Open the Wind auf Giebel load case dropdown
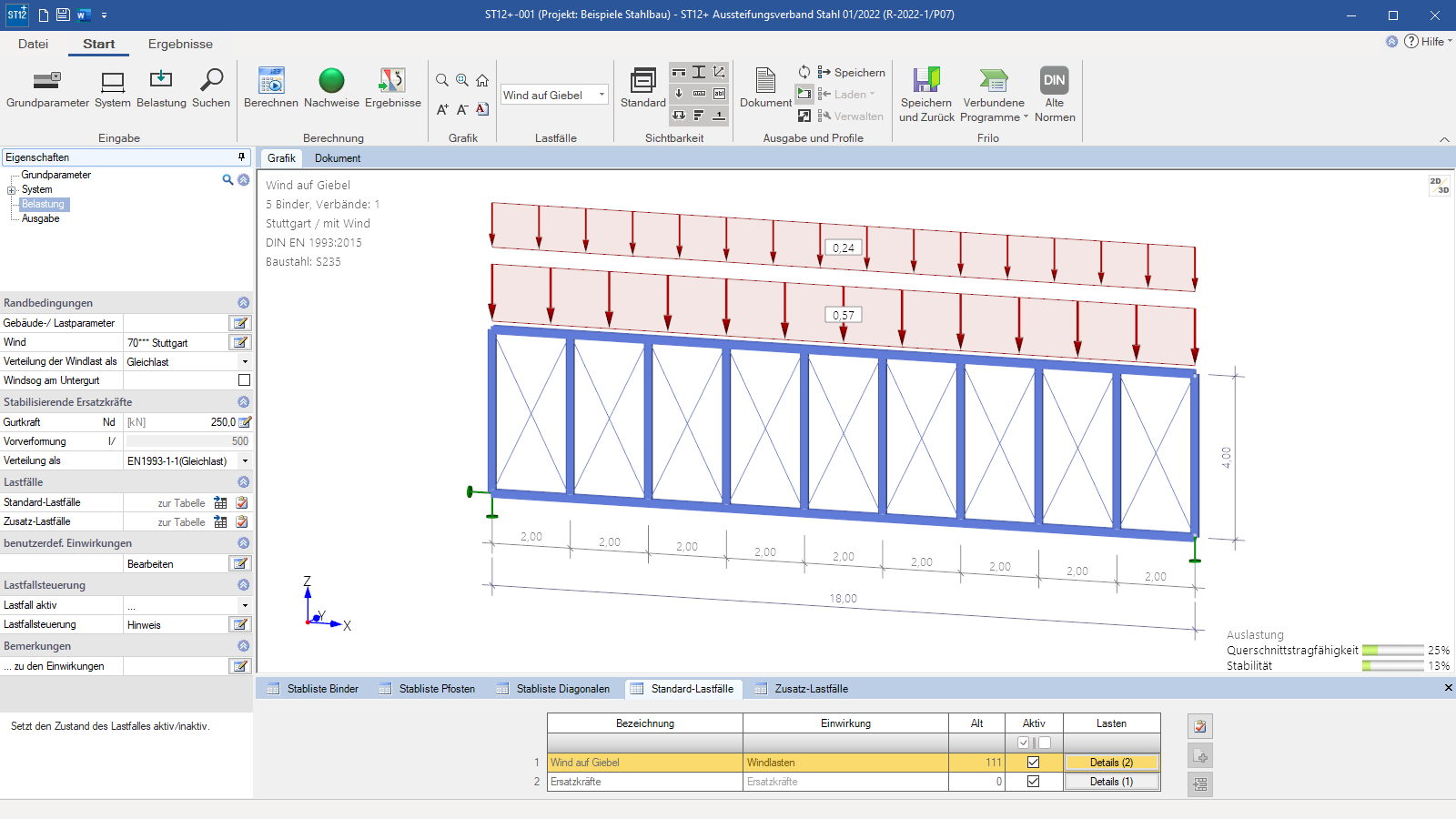The width and height of the screenshot is (1456, 819). coord(602,95)
